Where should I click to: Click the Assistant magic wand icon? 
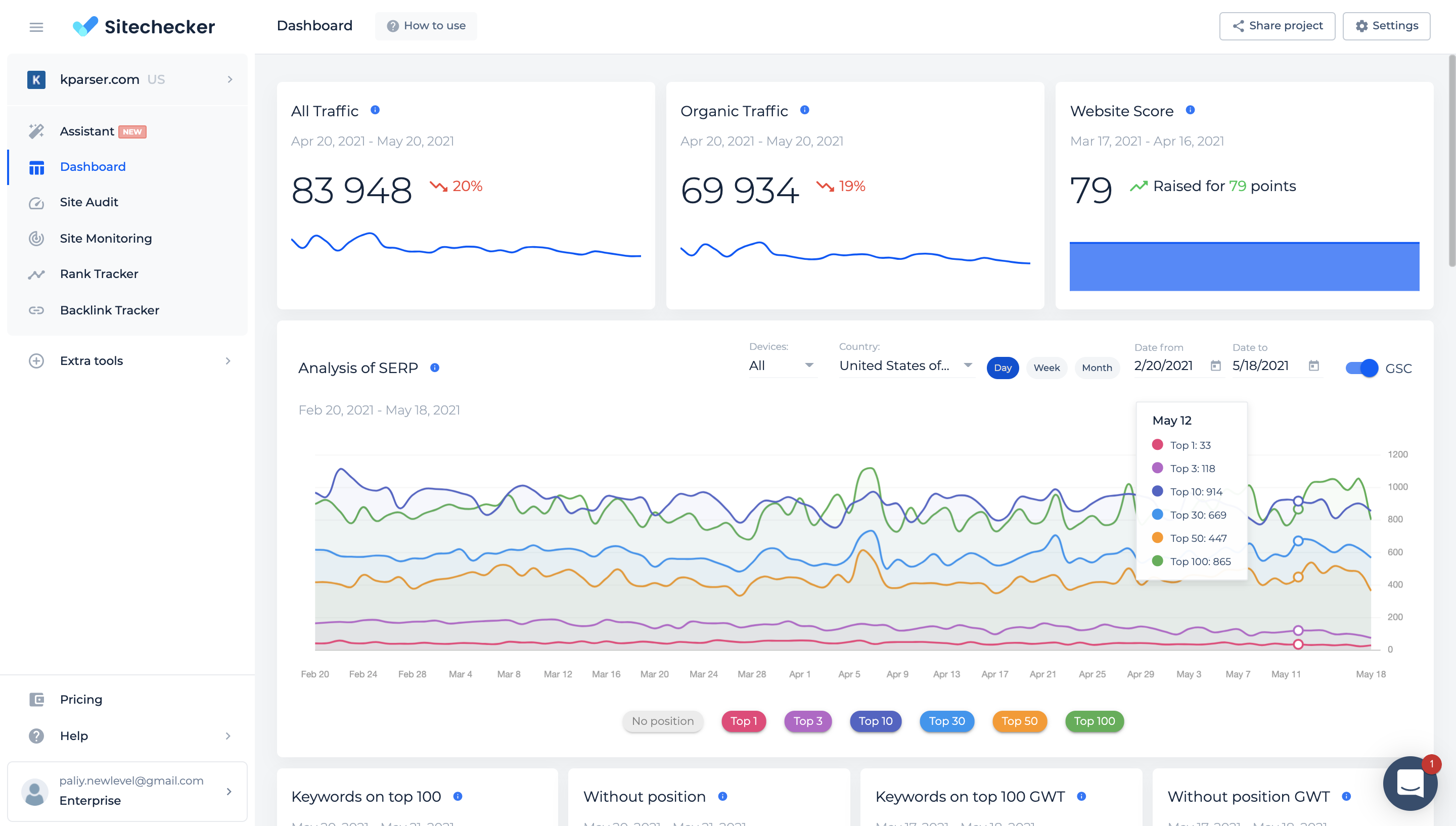tap(36, 131)
